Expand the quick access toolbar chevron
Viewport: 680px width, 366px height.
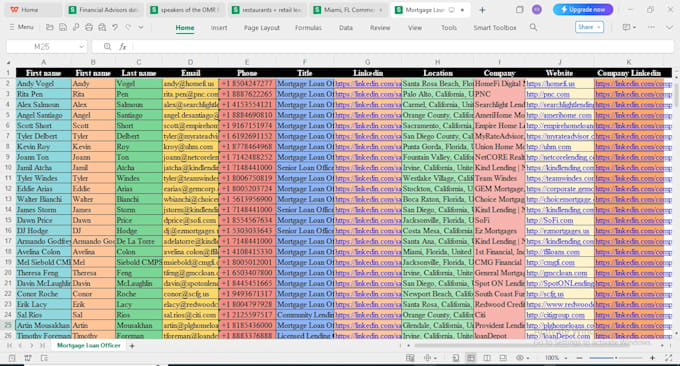(141, 27)
